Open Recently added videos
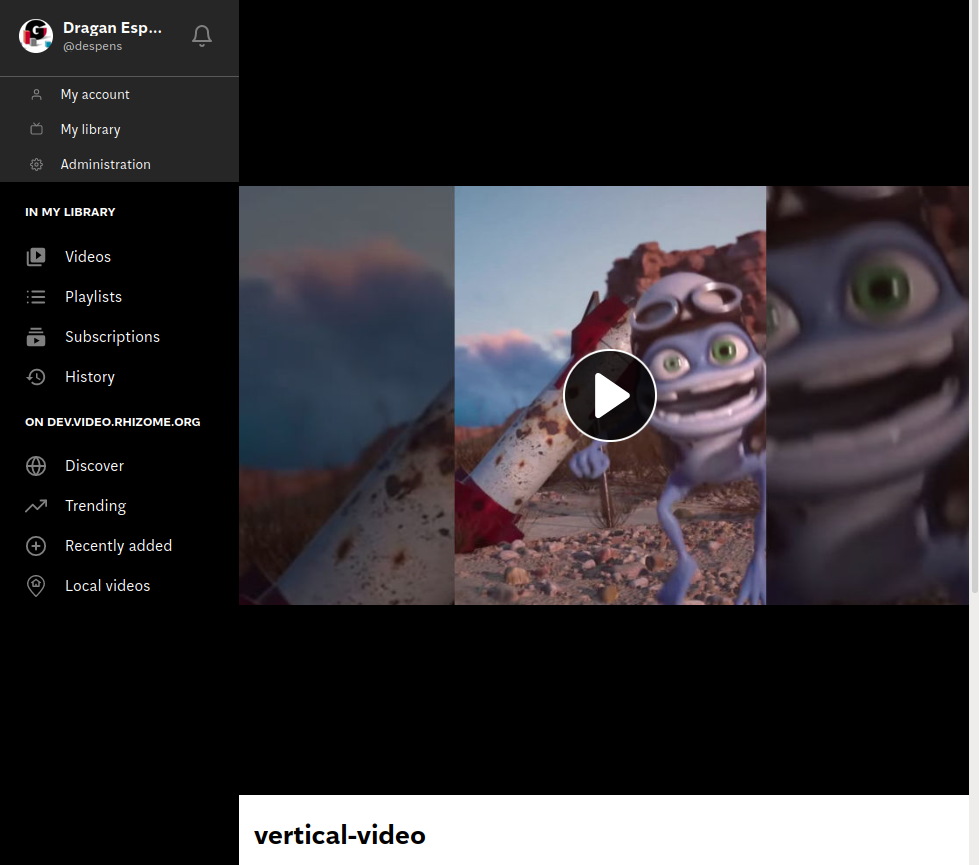Viewport: 979px width, 865px height. (x=119, y=546)
